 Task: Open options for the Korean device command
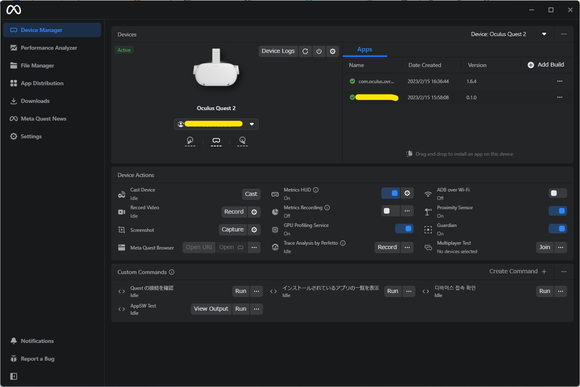pos(561,291)
